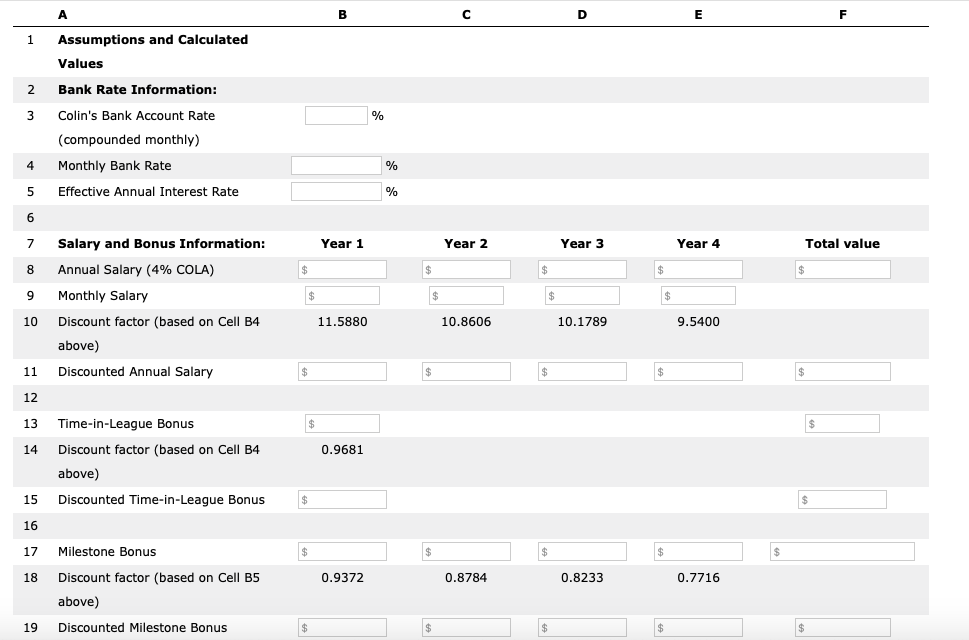Click Discounted Annual Salary Year 1 field
Viewport: 969px width, 640px height.
point(342,371)
